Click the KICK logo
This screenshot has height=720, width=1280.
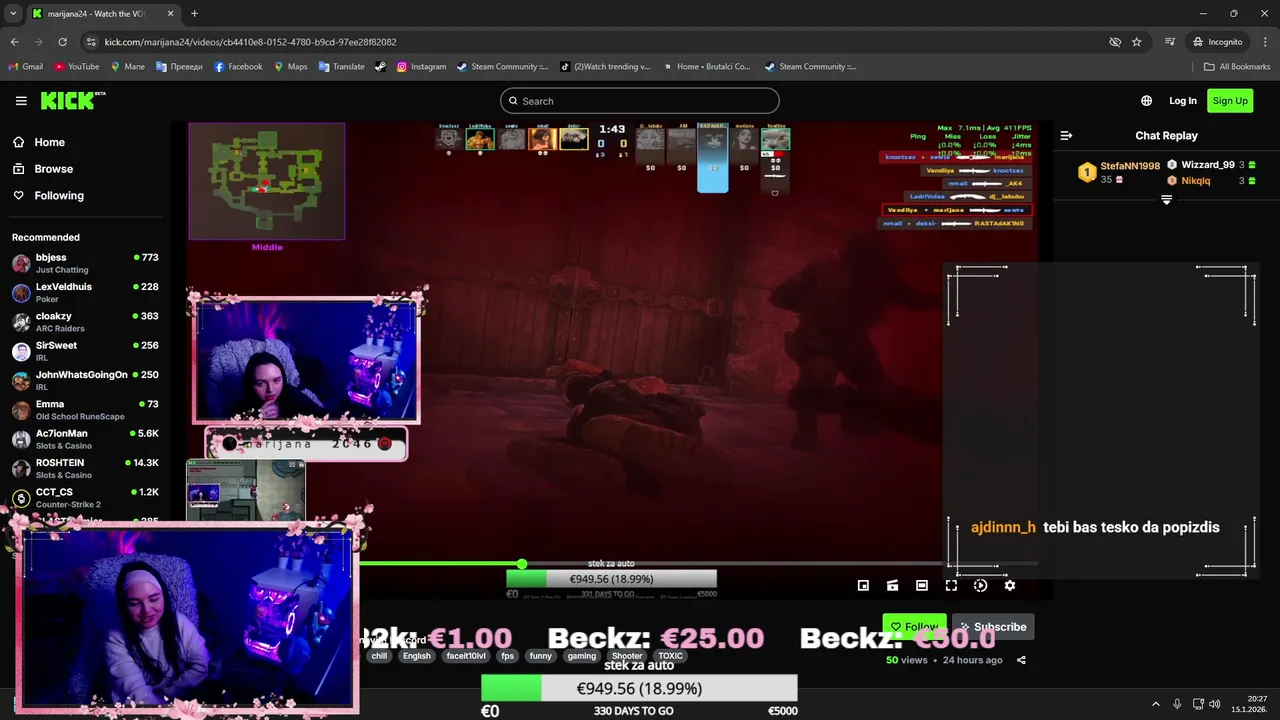[x=73, y=100]
